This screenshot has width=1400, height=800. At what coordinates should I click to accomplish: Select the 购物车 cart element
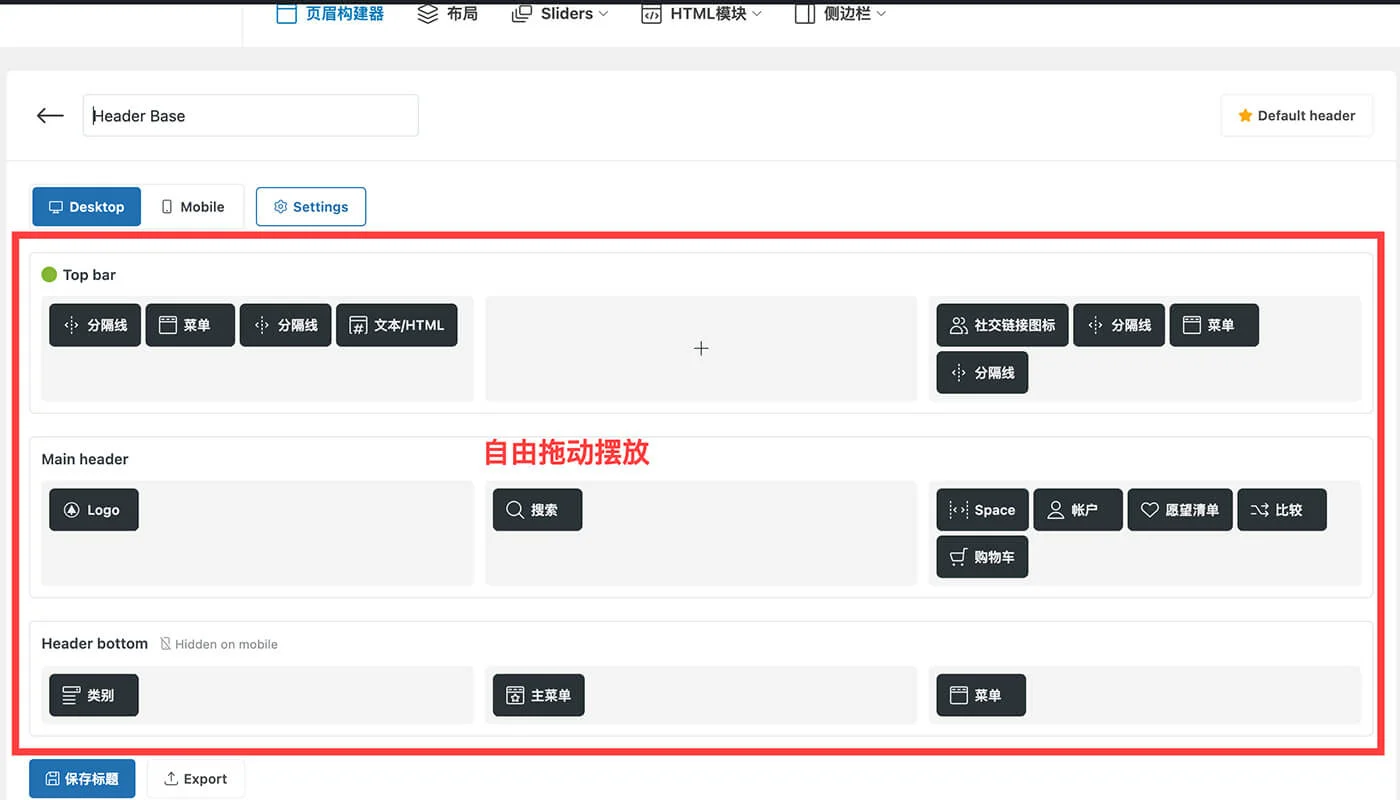[982, 557]
